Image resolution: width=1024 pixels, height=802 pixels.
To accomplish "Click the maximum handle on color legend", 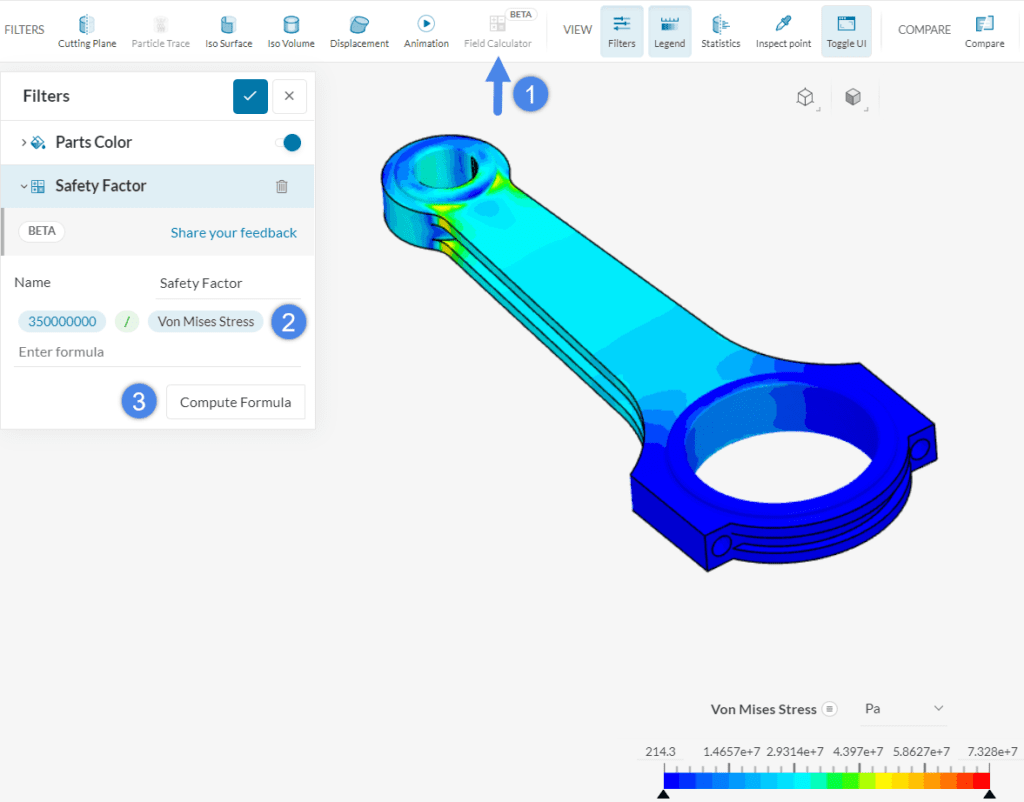I will [x=989, y=794].
